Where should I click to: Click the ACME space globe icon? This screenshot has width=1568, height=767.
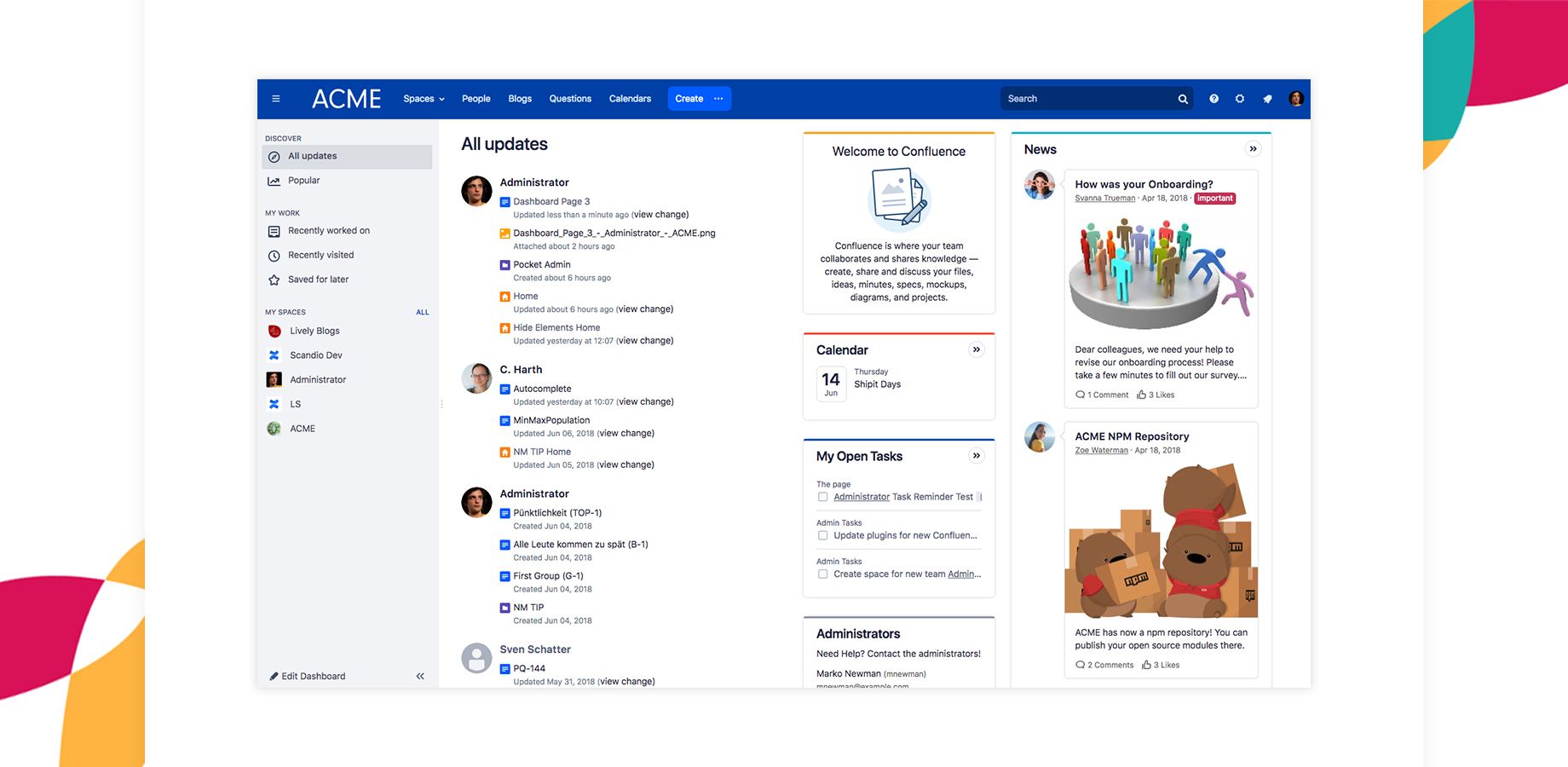pos(274,429)
